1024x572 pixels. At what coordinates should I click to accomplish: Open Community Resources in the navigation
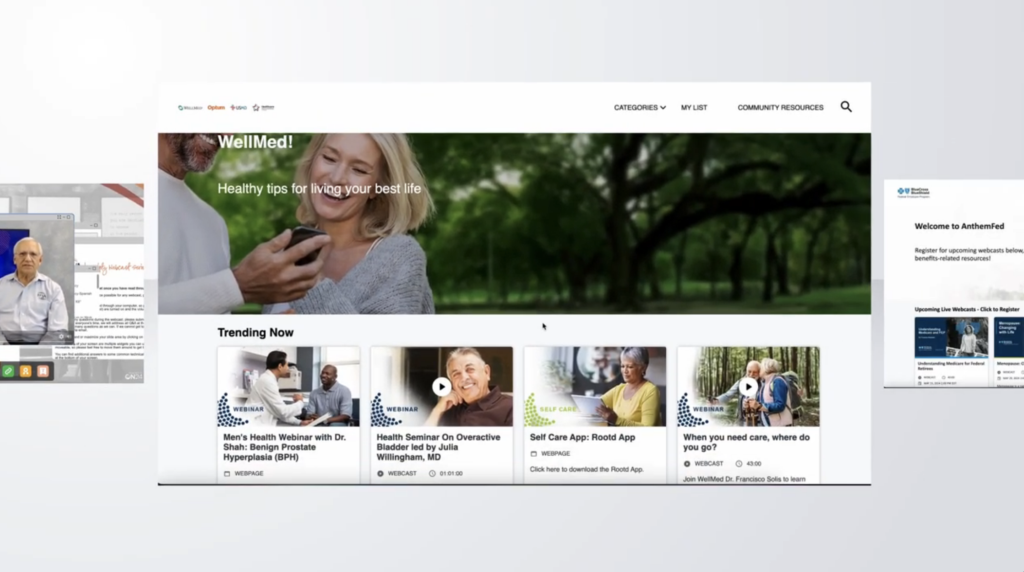coord(780,107)
